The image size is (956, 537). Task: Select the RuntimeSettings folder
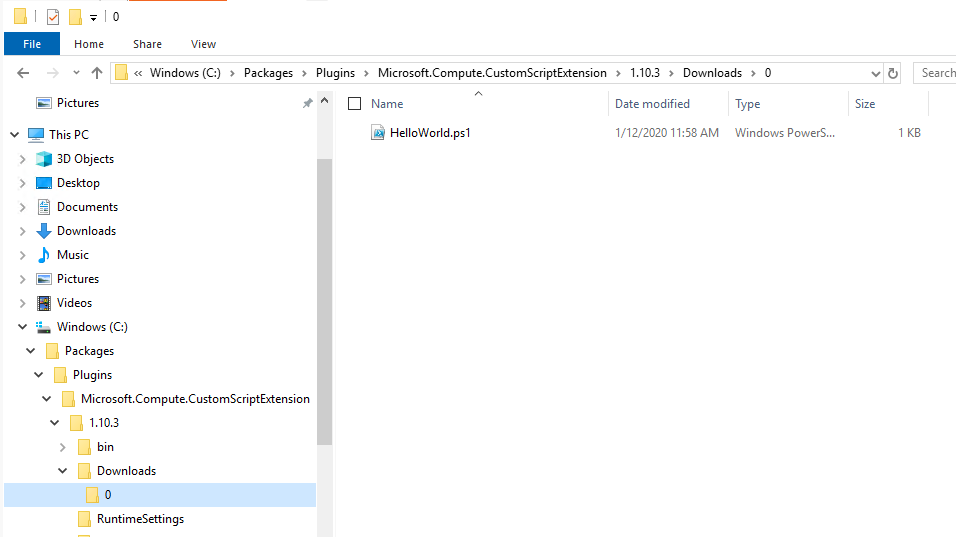click(140, 519)
